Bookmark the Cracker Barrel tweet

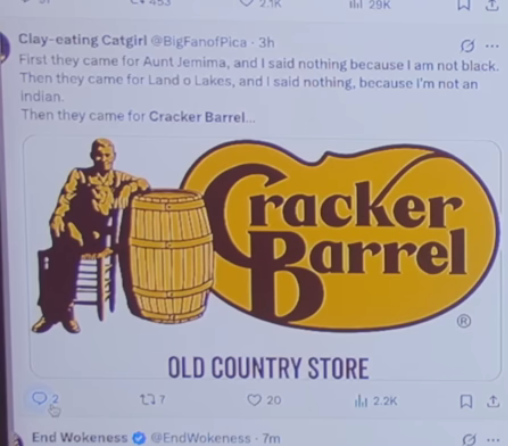pyautogui.click(x=466, y=401)
